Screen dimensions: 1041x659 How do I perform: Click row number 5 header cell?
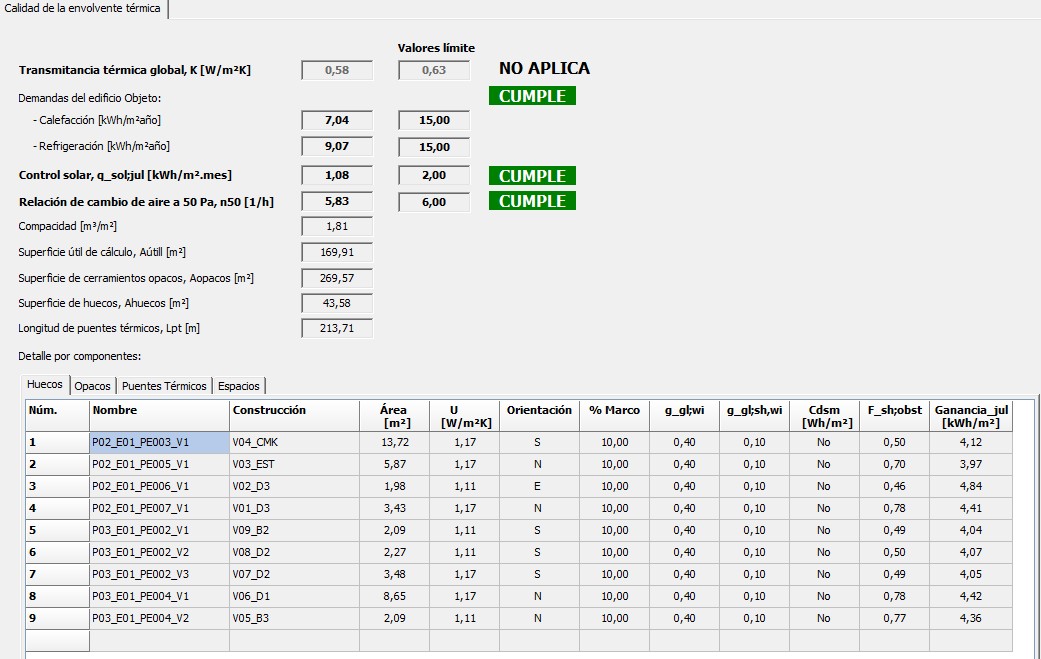[57, 530]
